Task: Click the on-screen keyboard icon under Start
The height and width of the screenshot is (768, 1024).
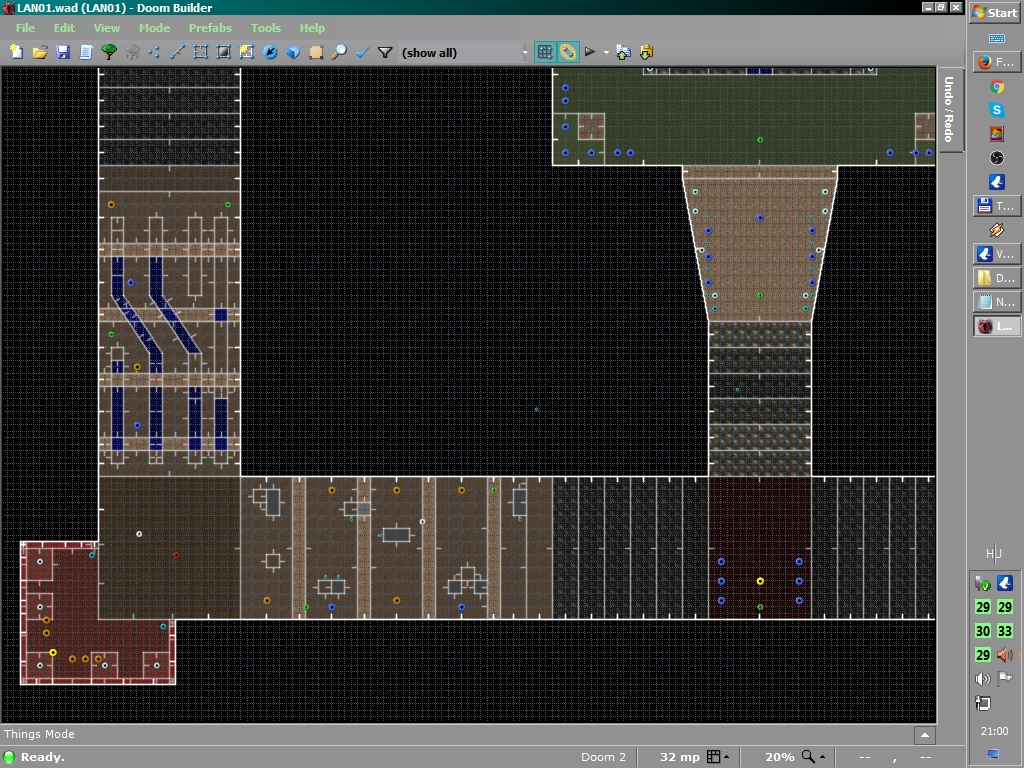Action: 997,39
